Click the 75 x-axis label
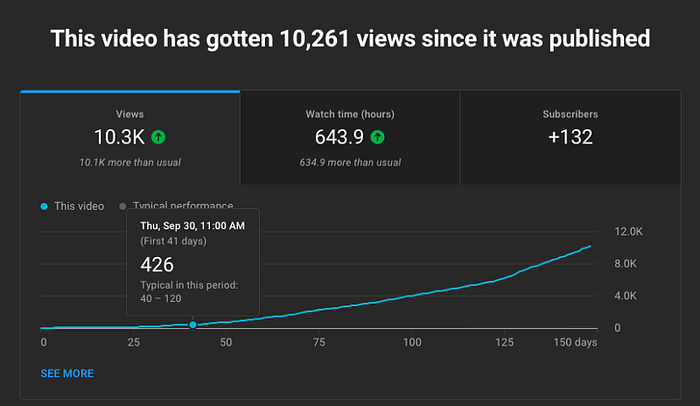 coord(319,343)
